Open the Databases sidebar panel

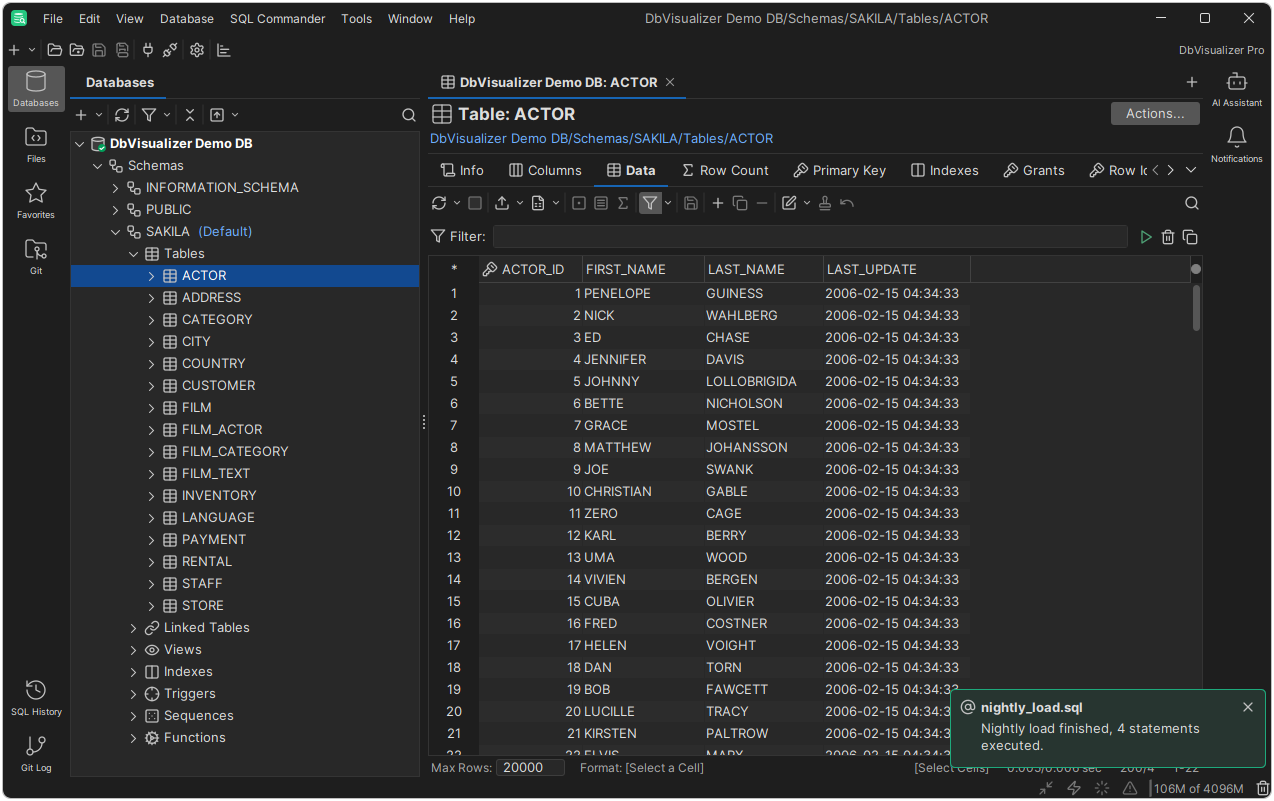coord(36,89)
